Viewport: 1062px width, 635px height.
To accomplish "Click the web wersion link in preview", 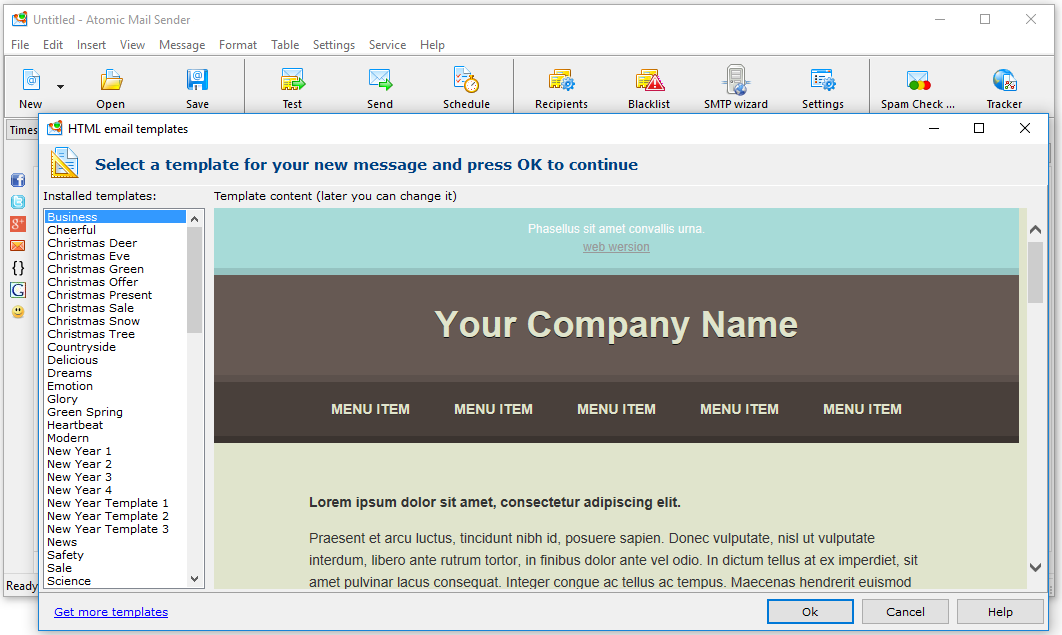I will pos(616,247).
